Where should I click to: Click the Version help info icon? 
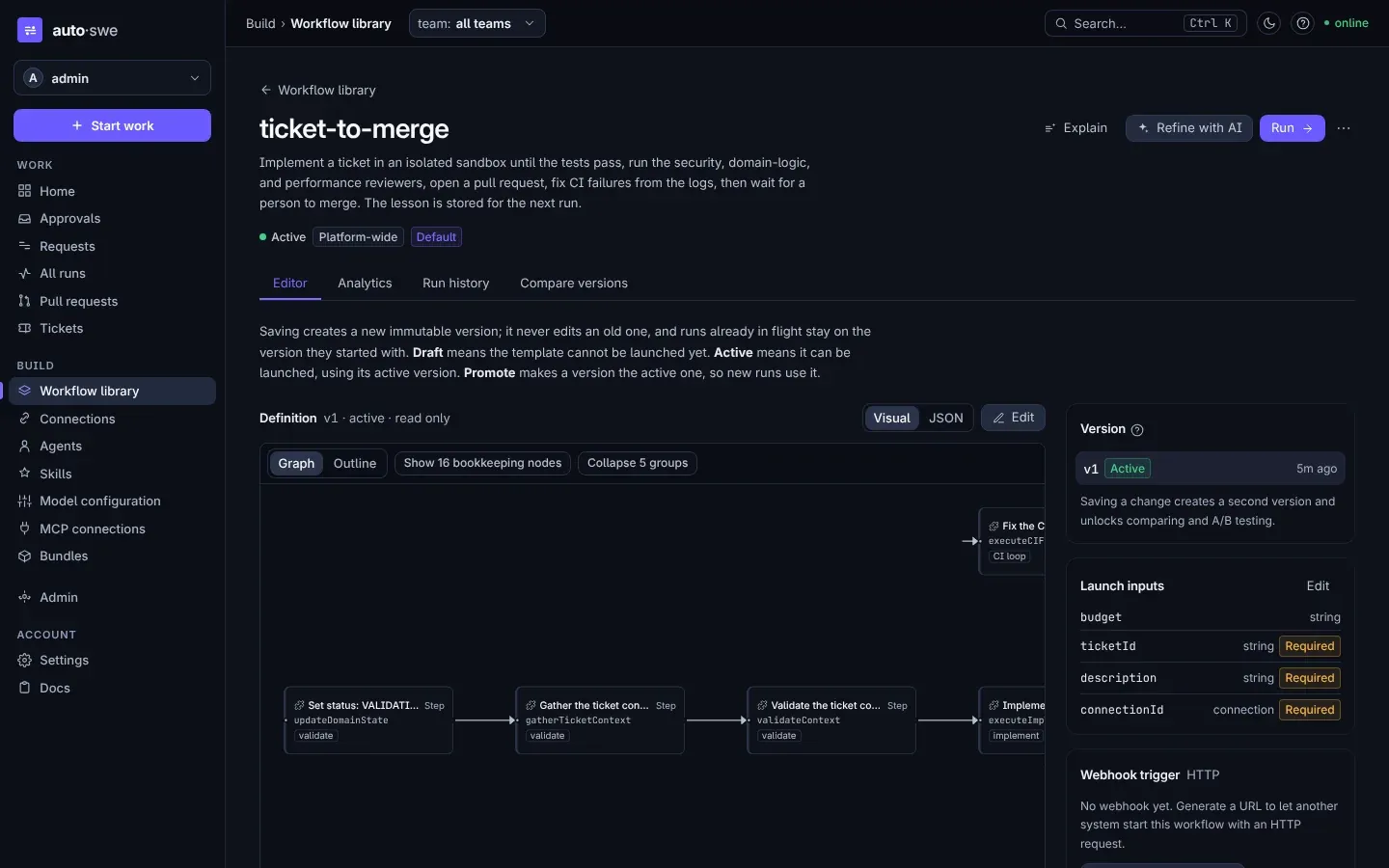[x=1137, y=430]
